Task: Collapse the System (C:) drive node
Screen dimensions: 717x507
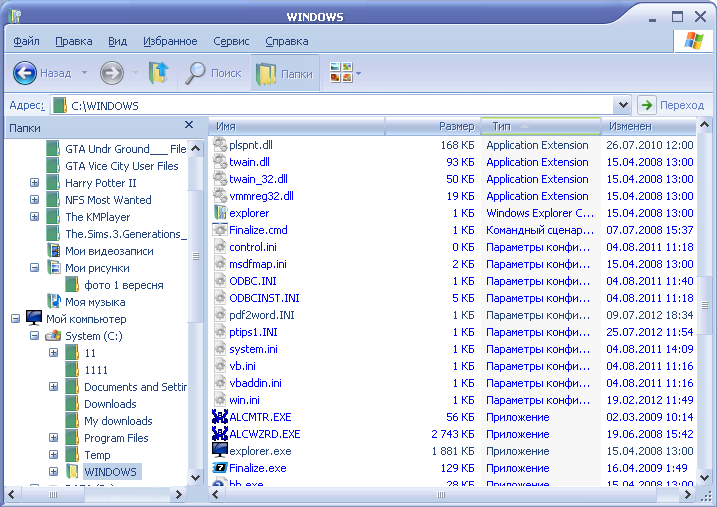Action: (x=34, y=336)
